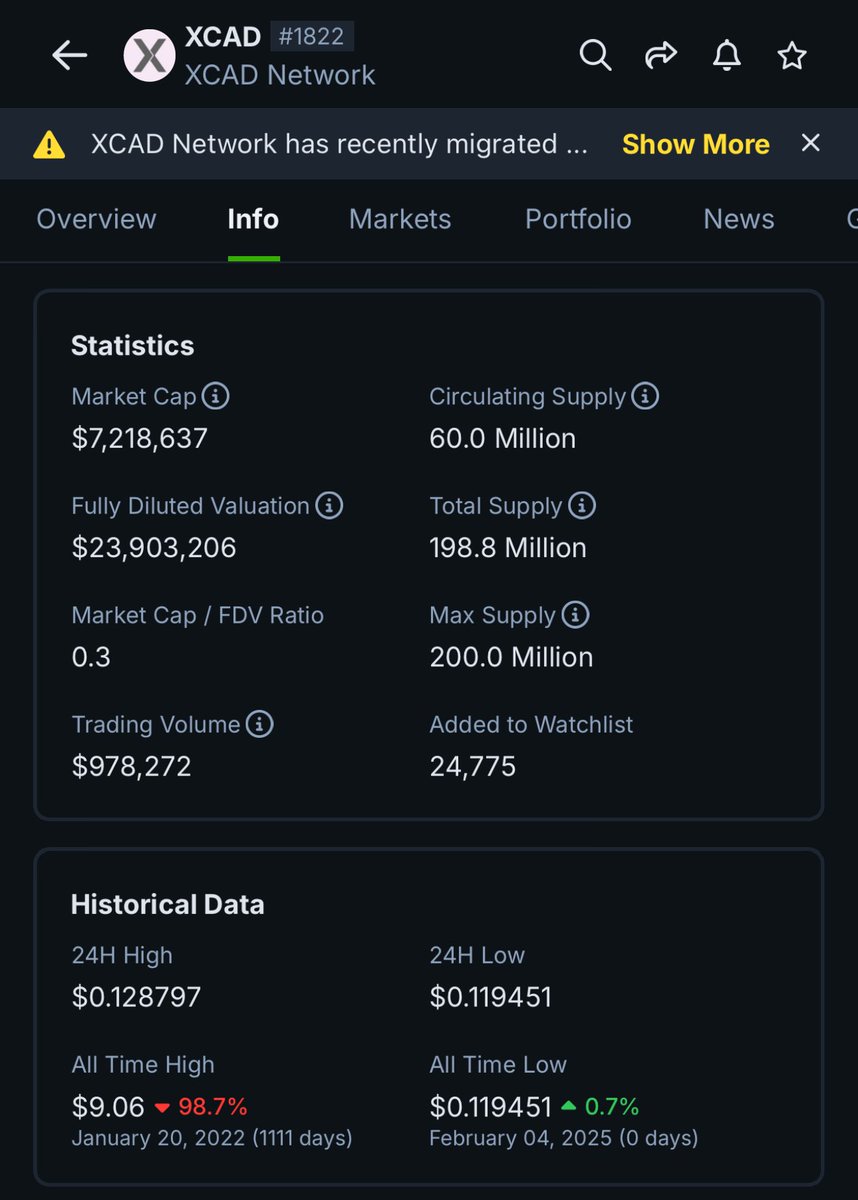858x1200 pixels.
Task: Select 24H High value $0.128797
Action: (136, 997)
